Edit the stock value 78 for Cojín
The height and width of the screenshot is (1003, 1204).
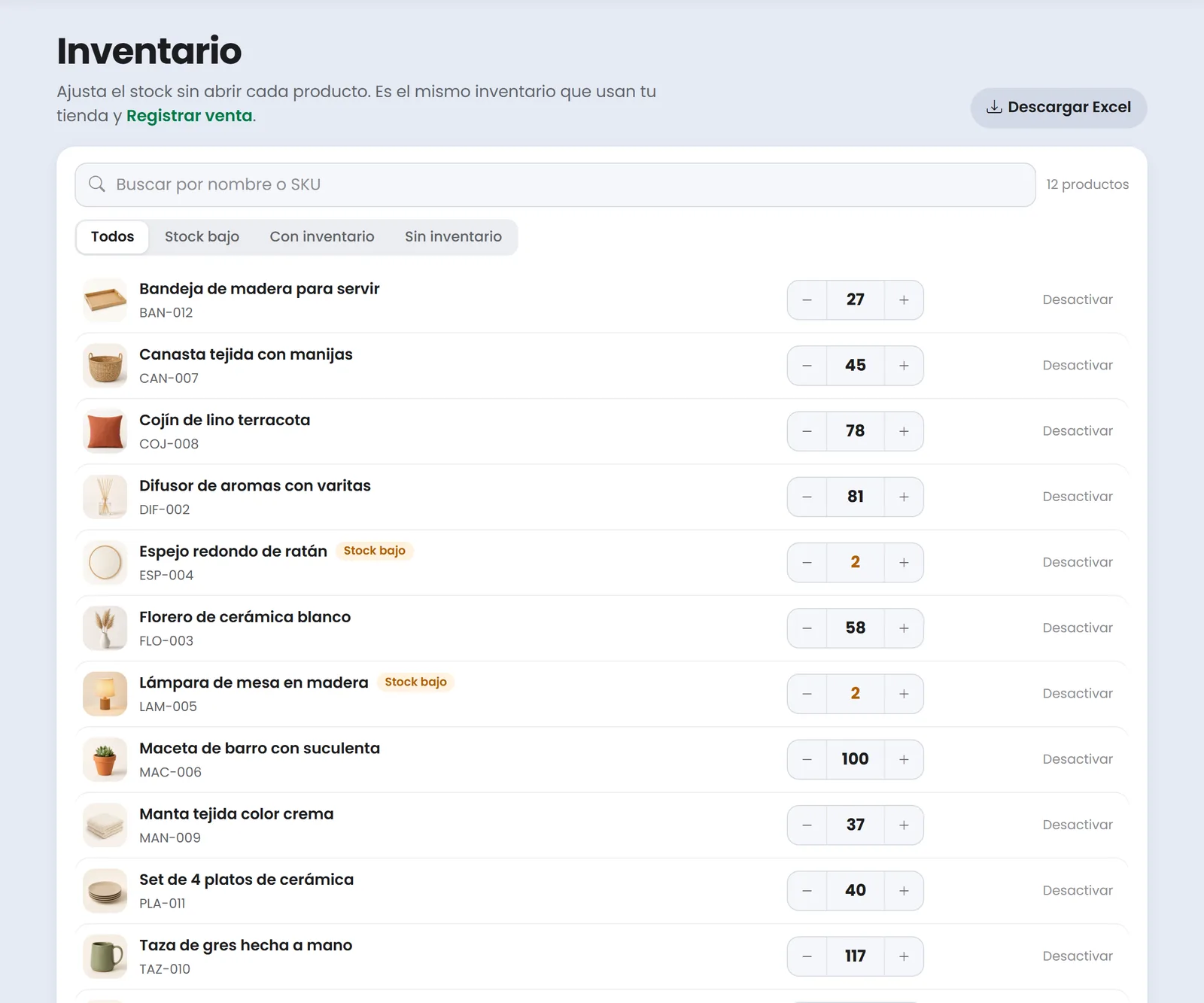856,431
